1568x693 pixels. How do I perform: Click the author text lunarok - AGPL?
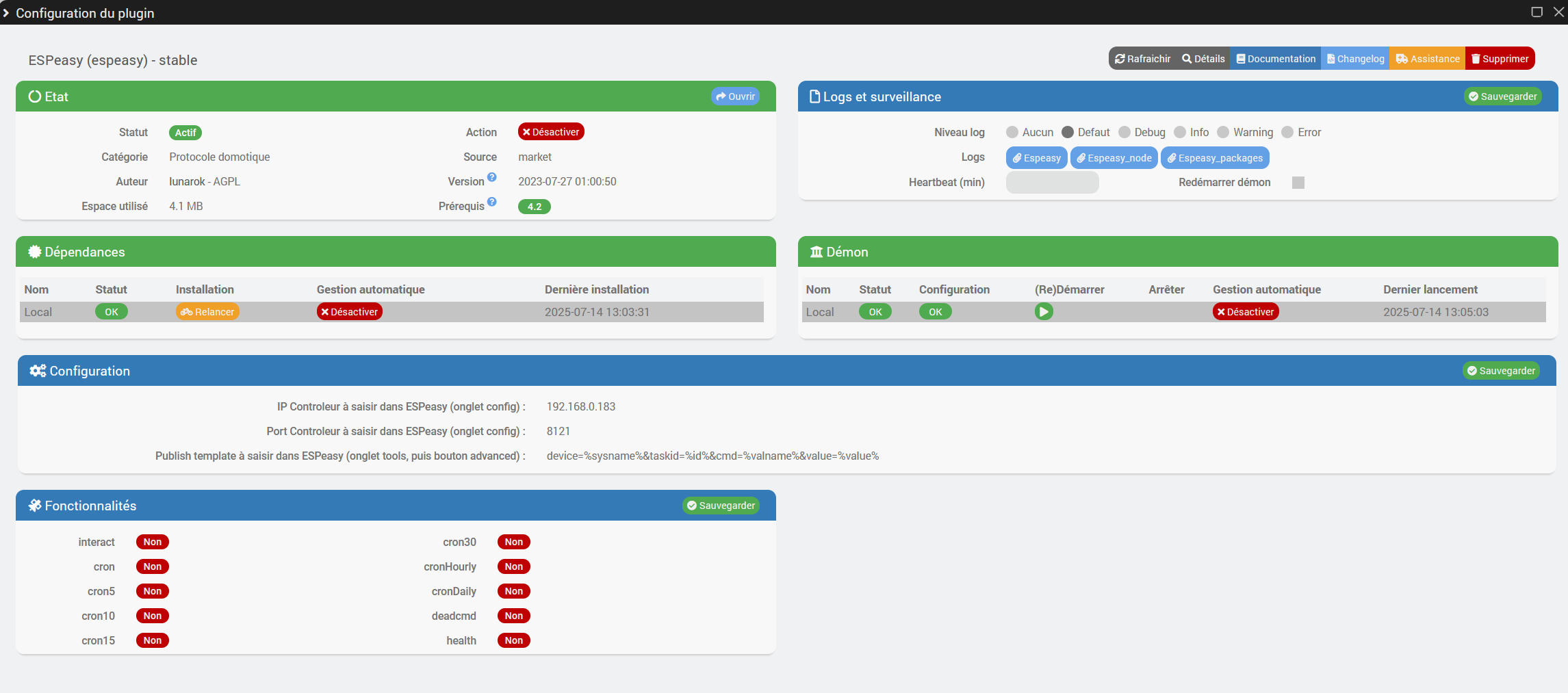tap(205, 181)
